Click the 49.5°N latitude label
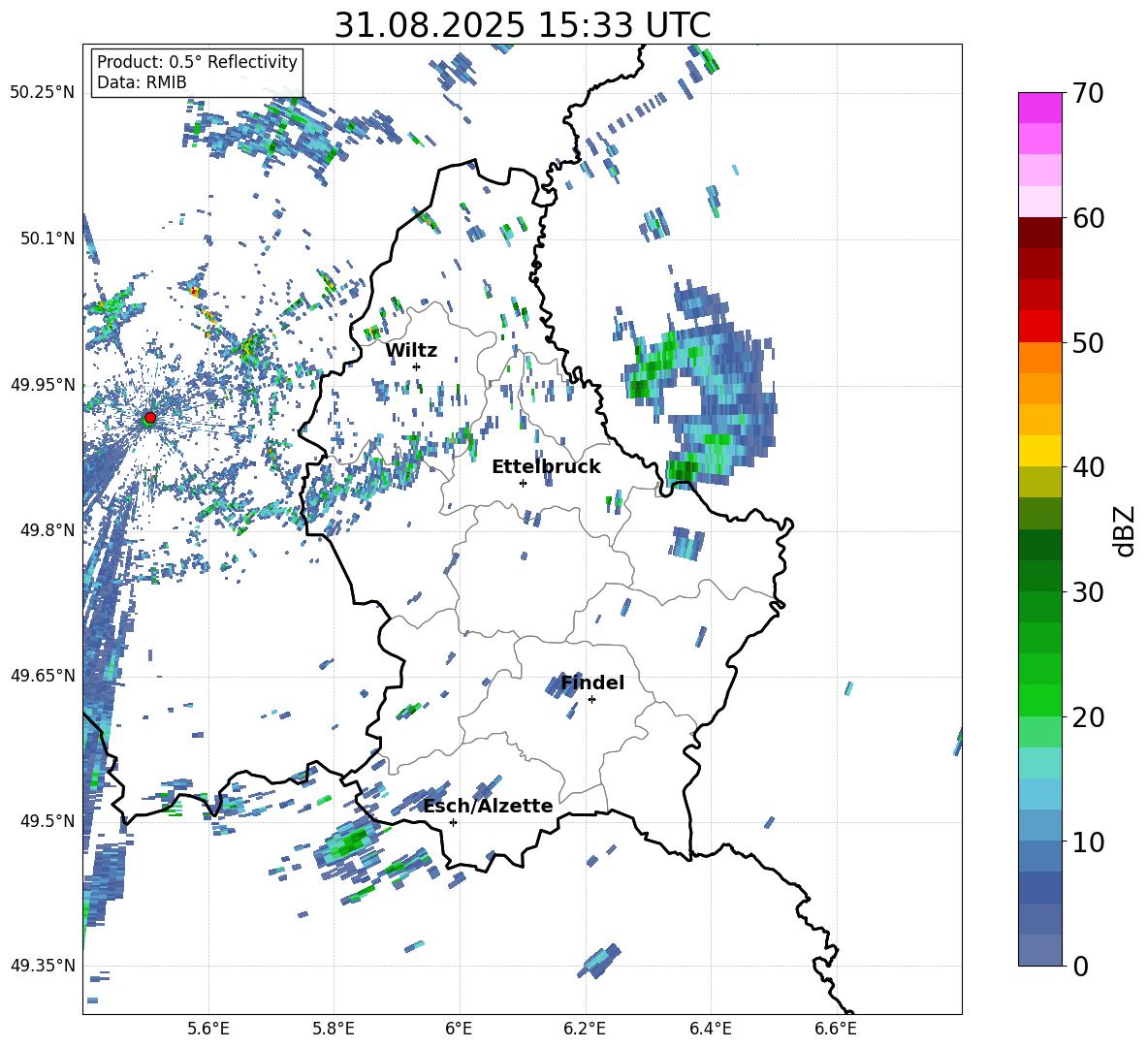Image resolution: width=1148 pixels, height=1048 pixels. click(47, 820)
